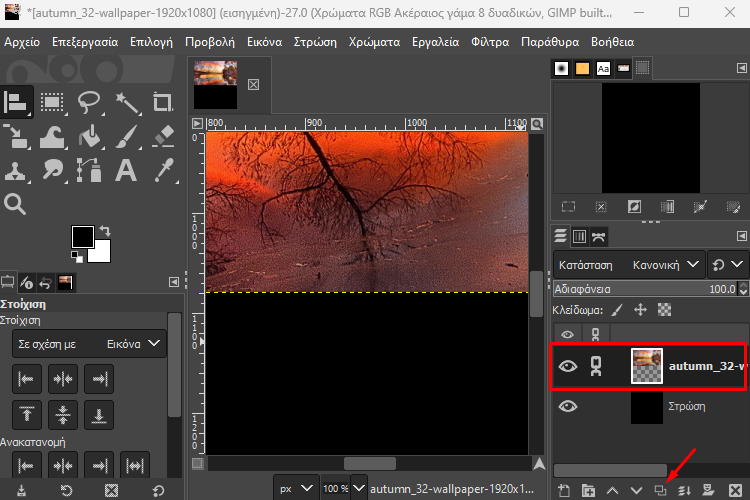Select the Rectangle Select tool
Viewport: 750px width, 500px height.
(52, 103)
